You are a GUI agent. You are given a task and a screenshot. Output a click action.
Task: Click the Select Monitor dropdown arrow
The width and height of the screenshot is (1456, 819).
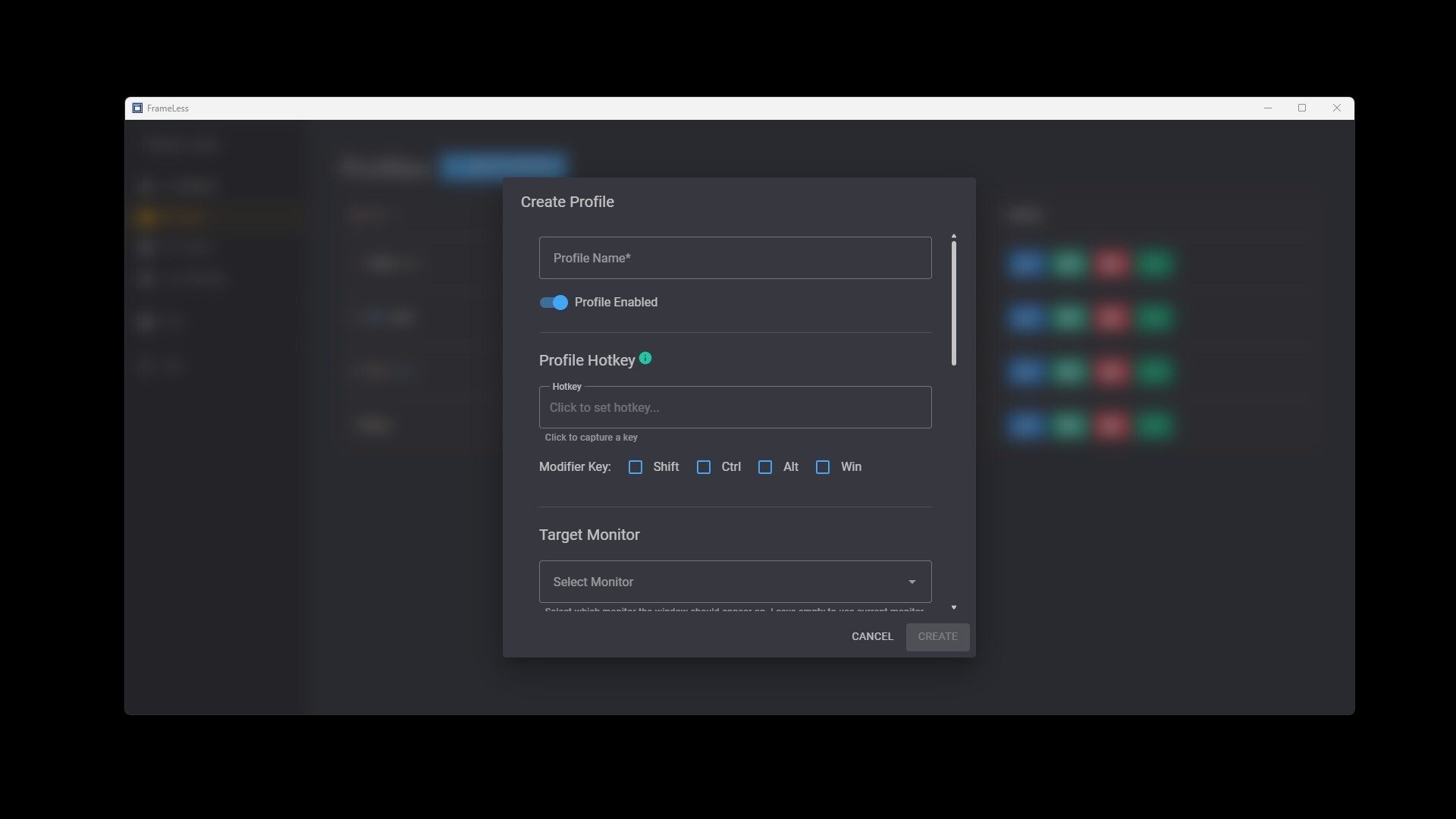pos(911,582)
